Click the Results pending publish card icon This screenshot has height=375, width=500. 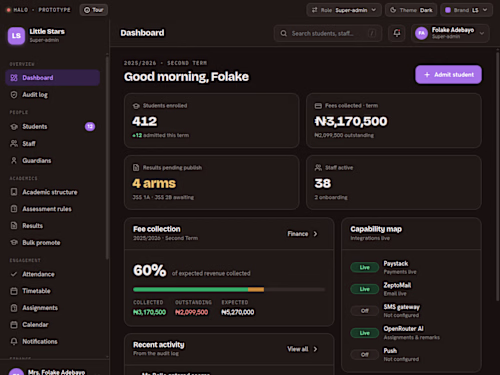pyautogui.click(x=136, y=168)
